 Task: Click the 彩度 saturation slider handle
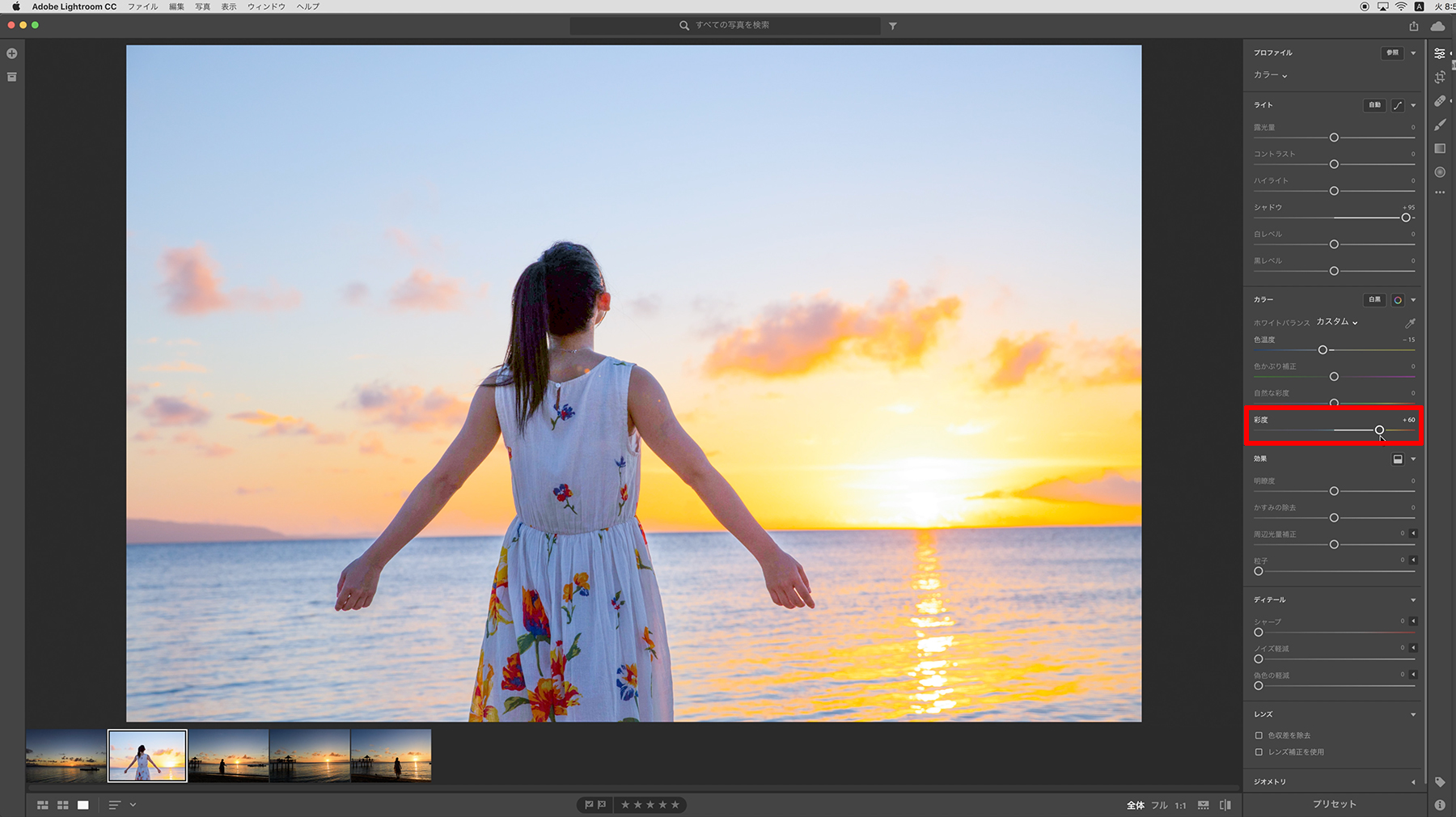pos(1379,430)
